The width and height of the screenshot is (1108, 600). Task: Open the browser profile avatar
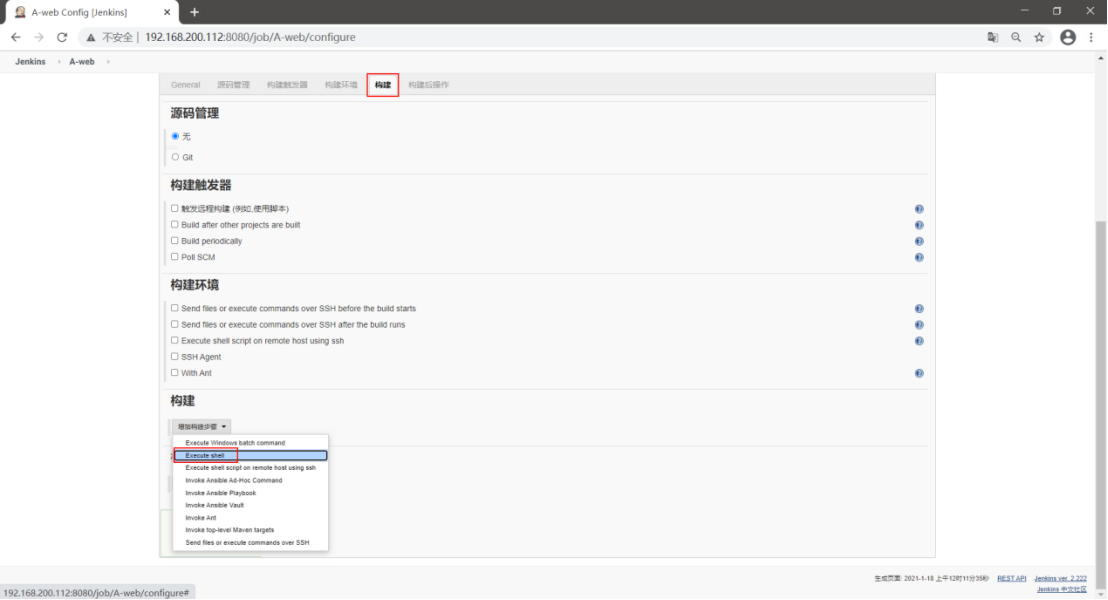1068,37
